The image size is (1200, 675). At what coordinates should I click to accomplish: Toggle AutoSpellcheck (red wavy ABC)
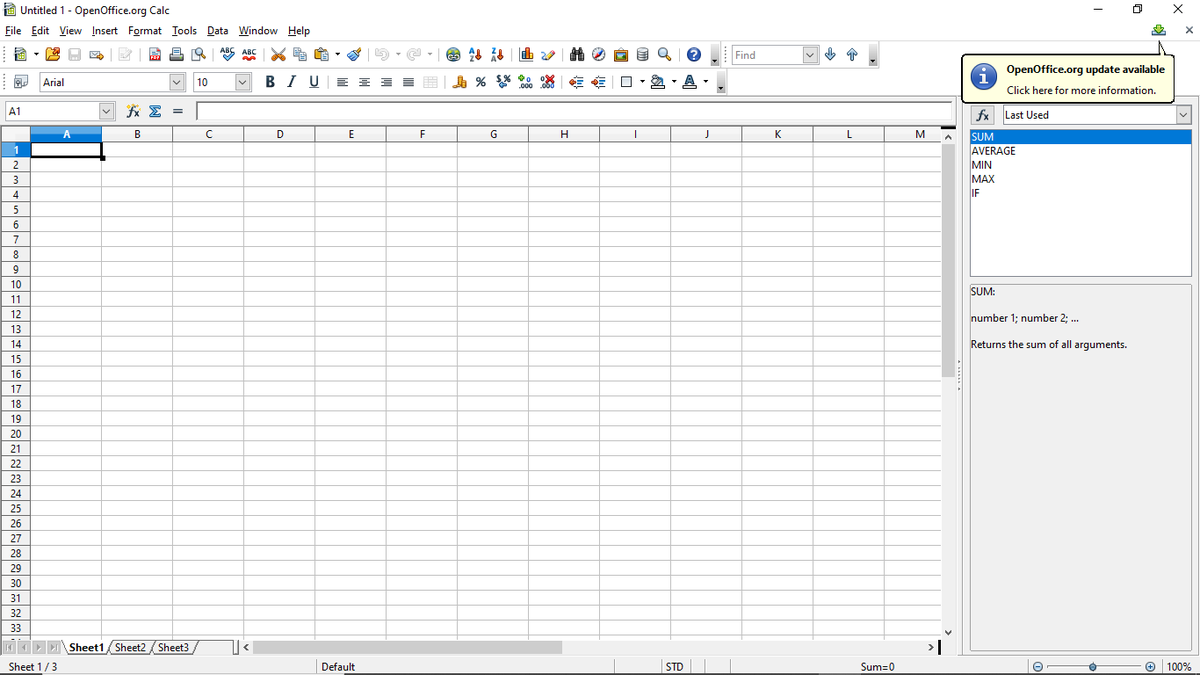(x=249, y=55)
